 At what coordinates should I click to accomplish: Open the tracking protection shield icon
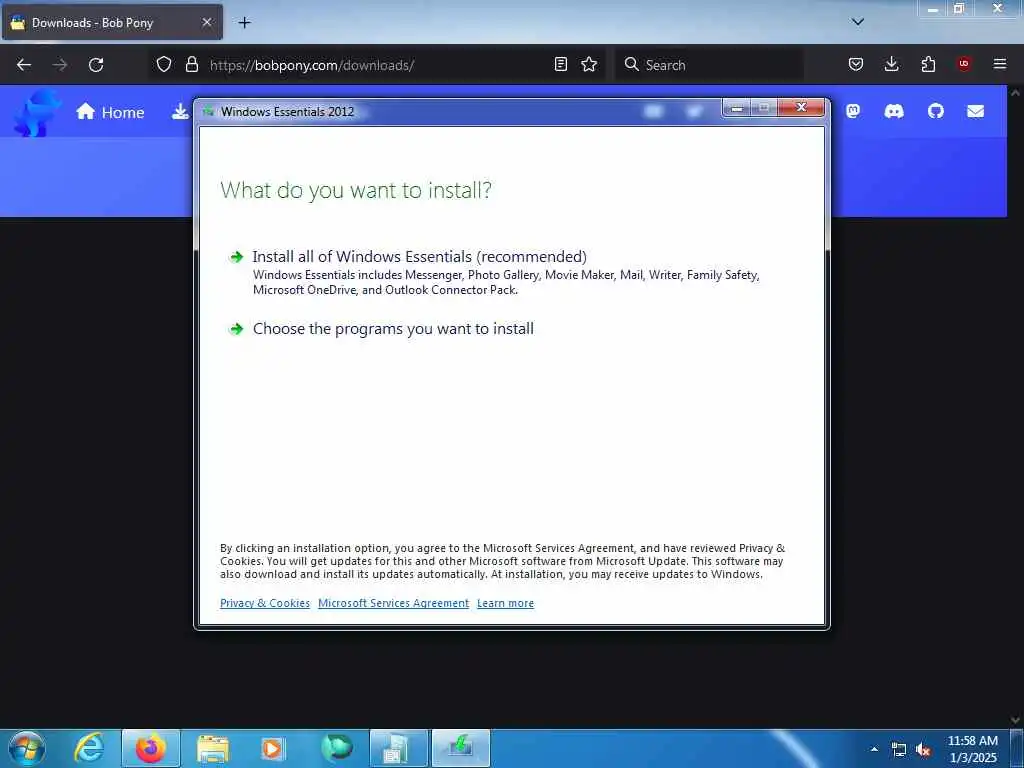pos(164,64)
